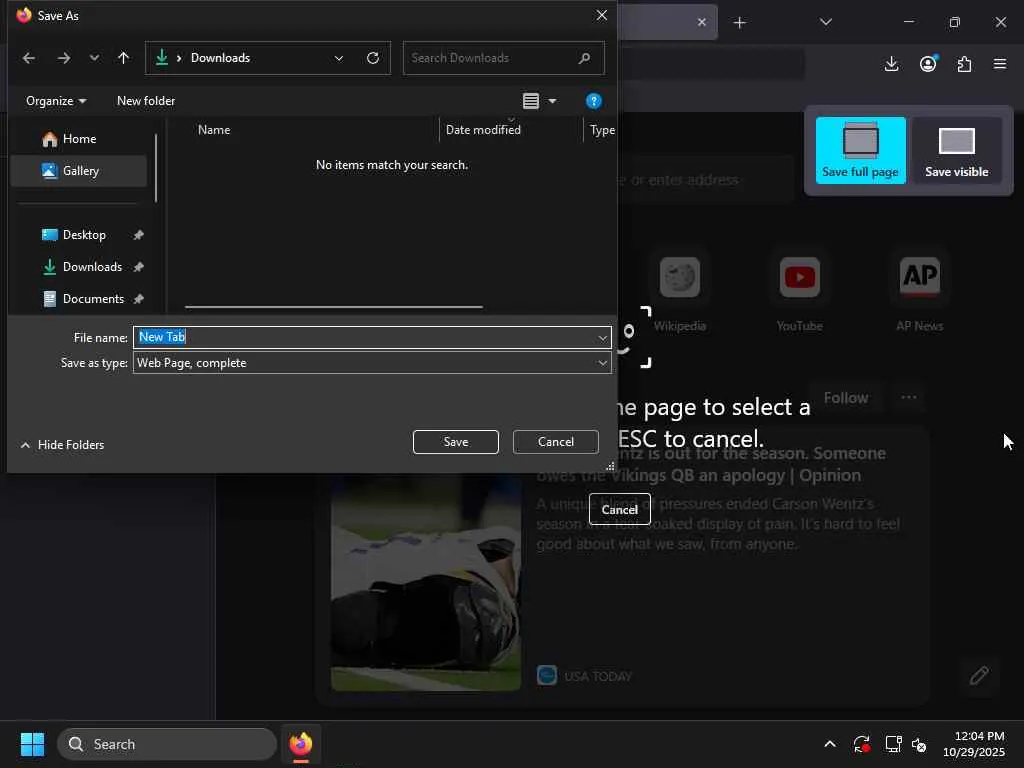Open the Firefox application menu
This screenshot has width=1024, height=768.
click(999, 64)
